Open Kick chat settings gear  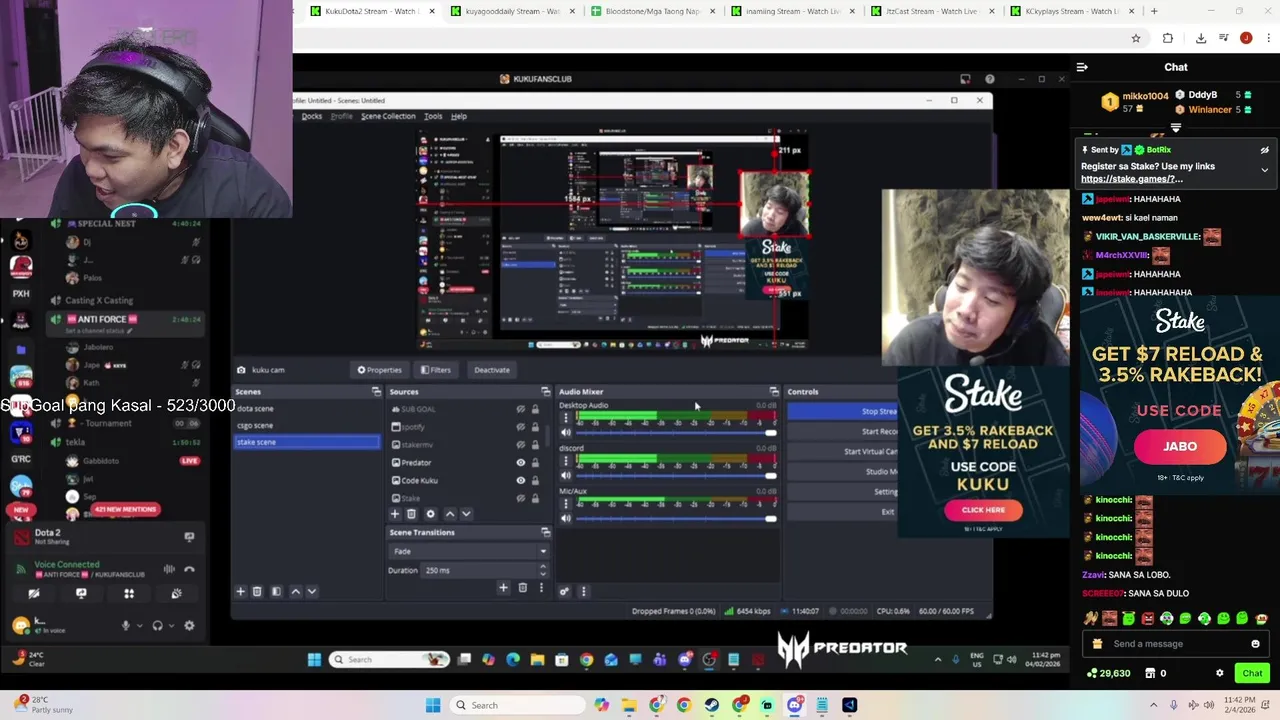click(x=1219, y=673)
